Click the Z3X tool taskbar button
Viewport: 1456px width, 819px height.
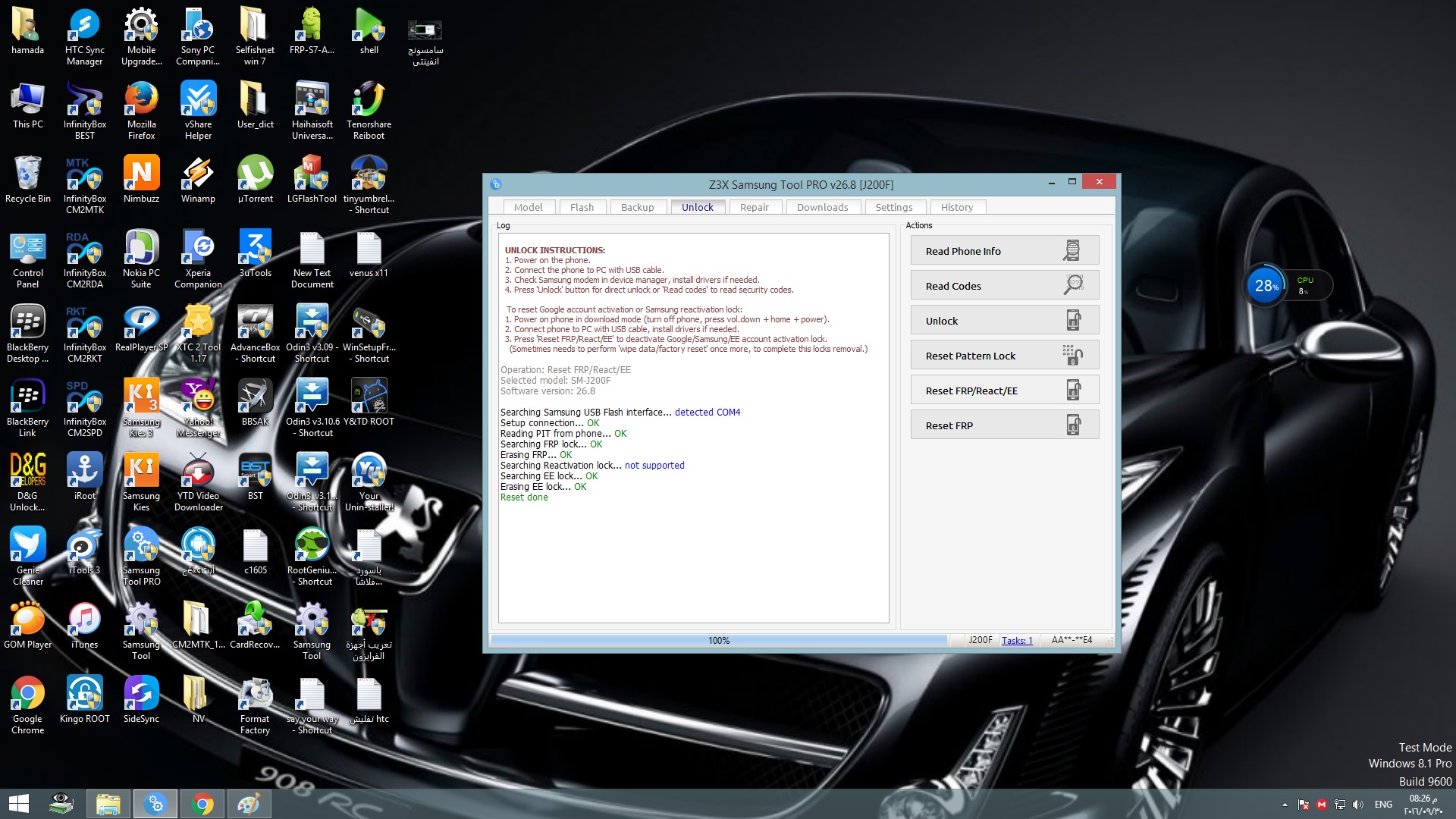point(155,804)
